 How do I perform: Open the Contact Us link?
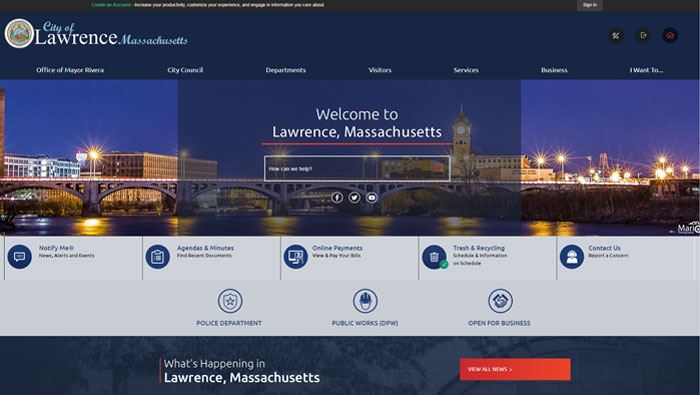pyautogui.click(x=604, y=248)
